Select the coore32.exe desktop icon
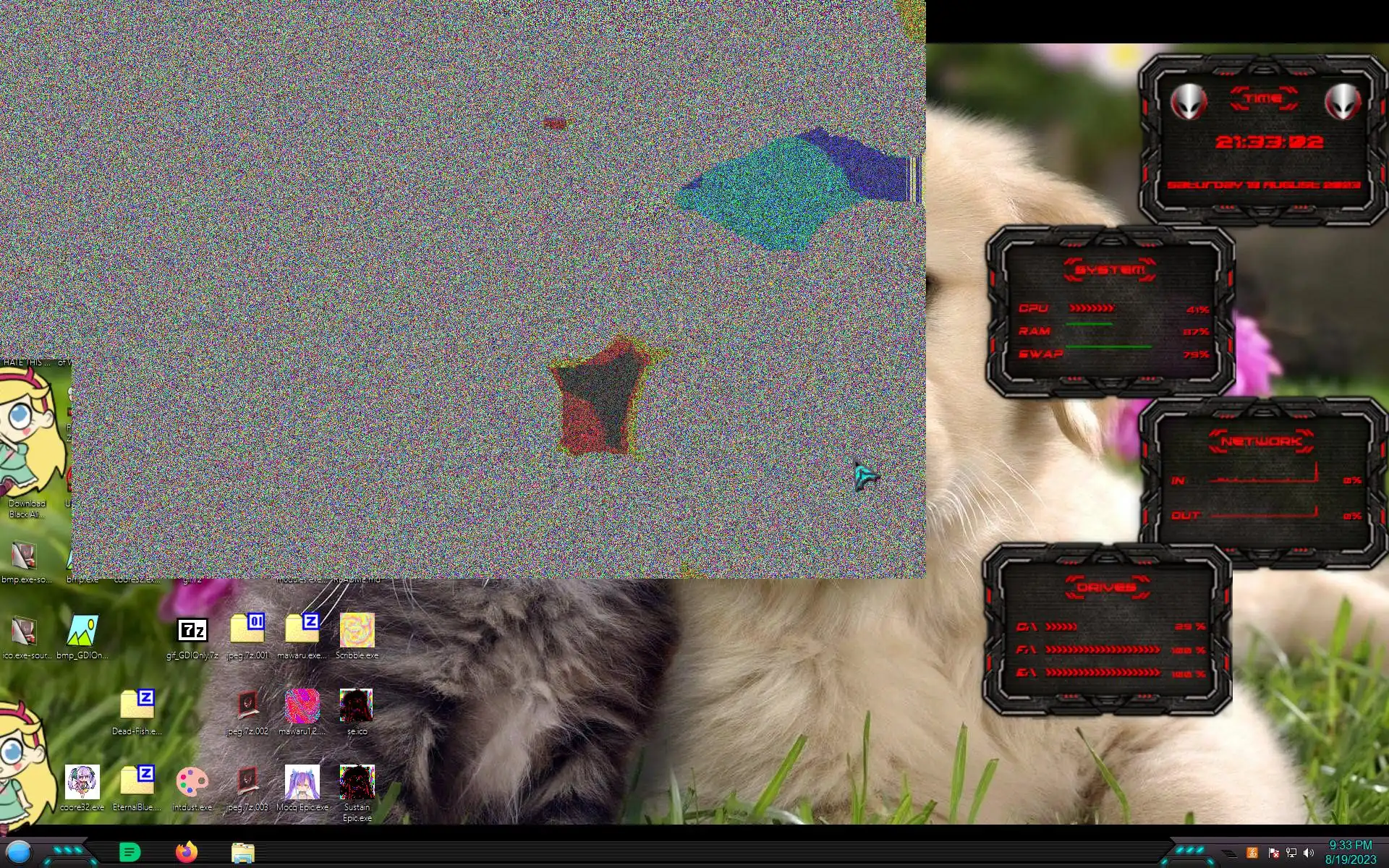 coord(82,783)
